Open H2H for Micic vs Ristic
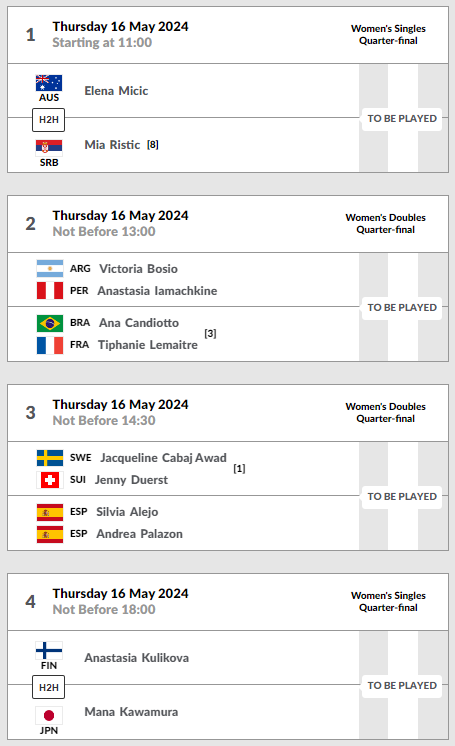 click(49, 119)
